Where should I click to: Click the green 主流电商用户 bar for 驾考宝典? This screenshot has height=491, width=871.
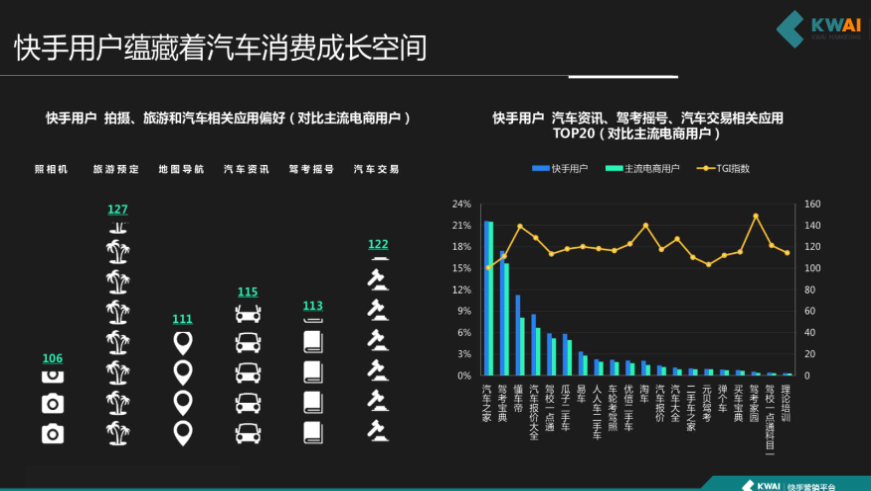tap(507, 319)
